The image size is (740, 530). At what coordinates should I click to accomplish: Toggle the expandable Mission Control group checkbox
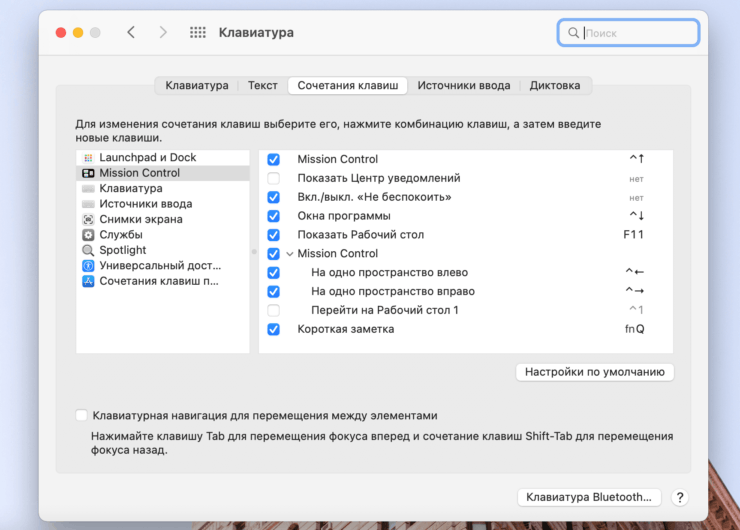pyautogui.click(x=273, y=254)
